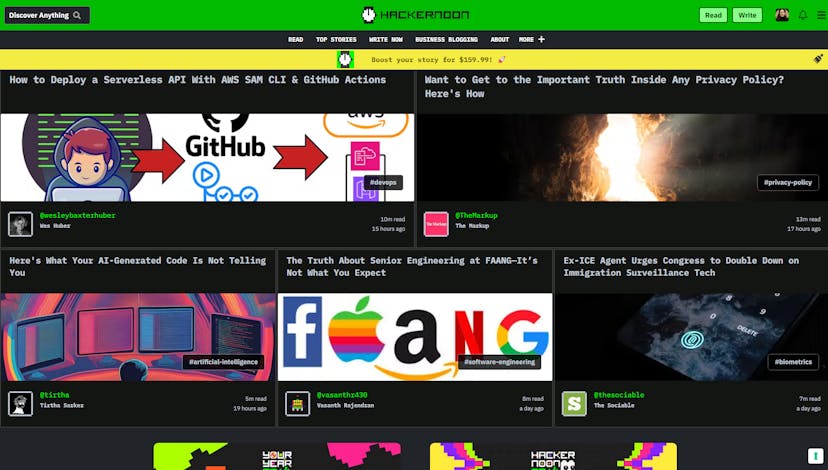Select WRITE NOW menu item
Viewport: 828px width, 470px height.
click(386, 40)
